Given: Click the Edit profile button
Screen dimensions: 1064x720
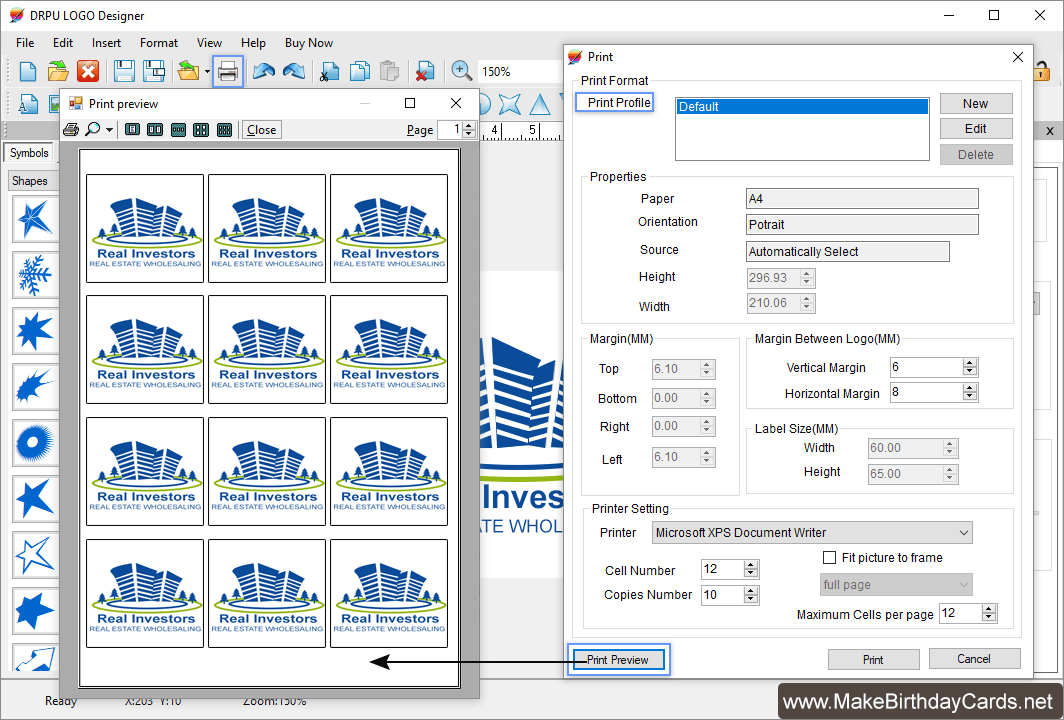Looking at the screenshot, I should [976, 128].
